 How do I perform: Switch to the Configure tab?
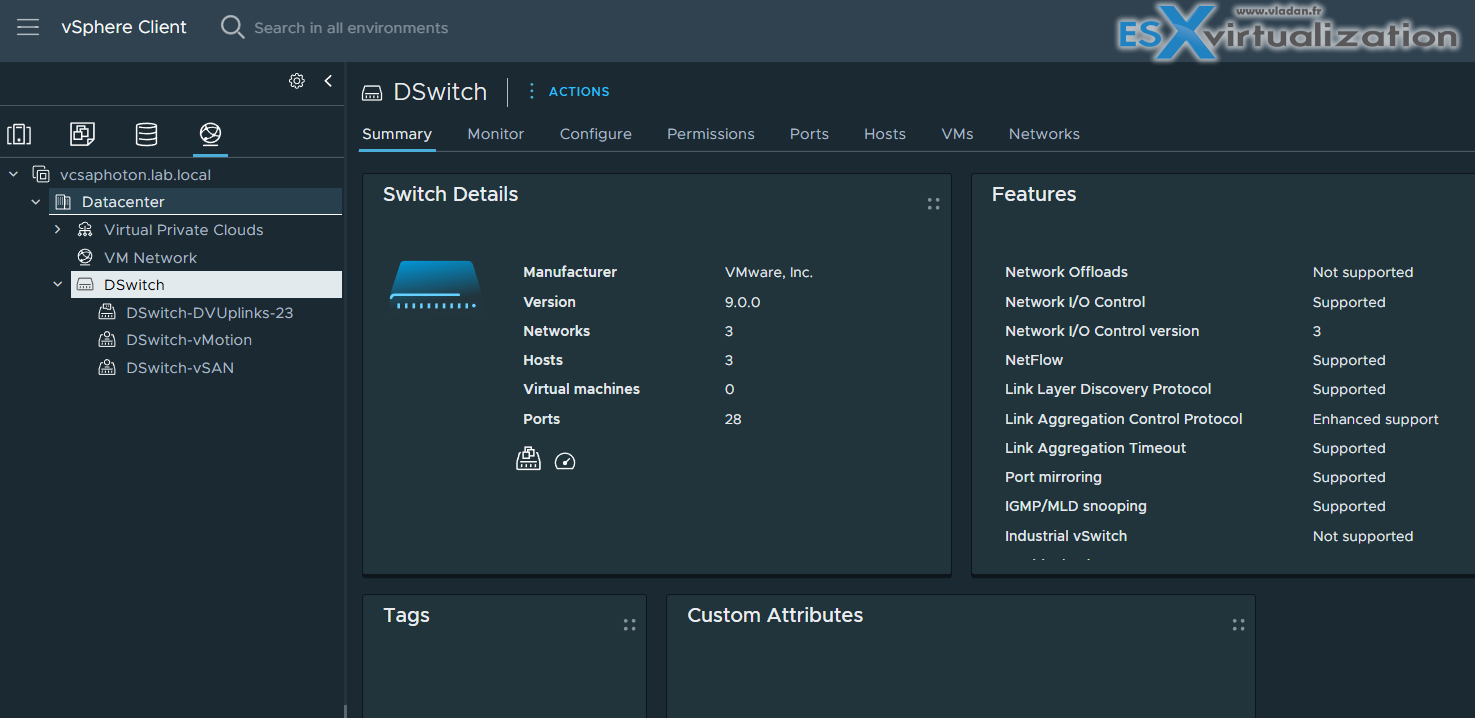[596, 134]
